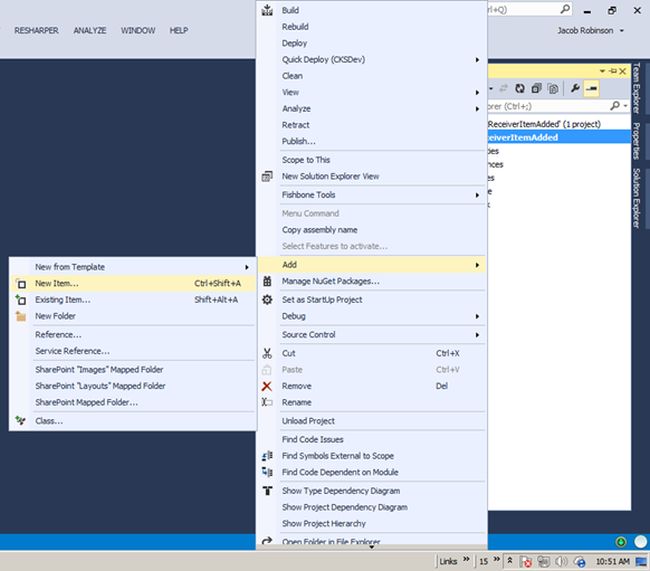650x571 pixels.
Task: Click the white circle status bar icon
Action: (640, 542)
